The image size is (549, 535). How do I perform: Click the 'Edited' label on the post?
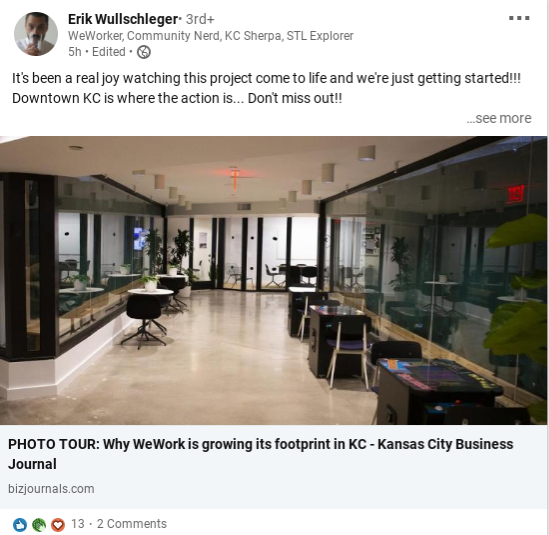109,52
